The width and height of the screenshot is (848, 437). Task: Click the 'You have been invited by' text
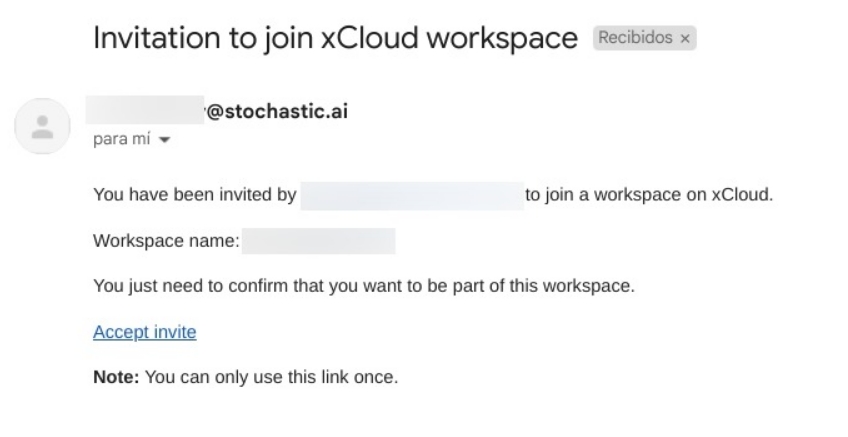pyautogui.click(x=195, y=195)
